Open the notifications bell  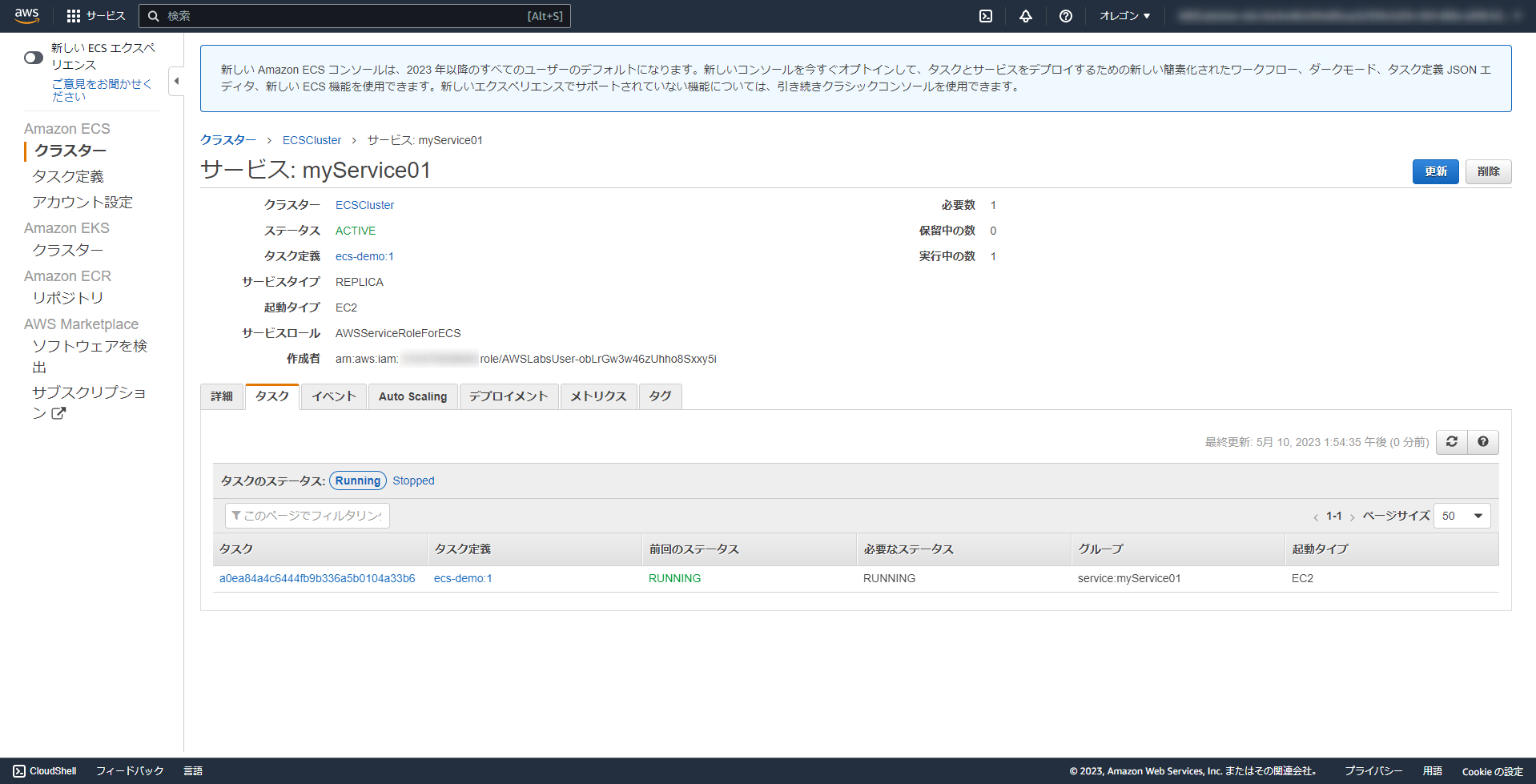[x=1026, y=15]
